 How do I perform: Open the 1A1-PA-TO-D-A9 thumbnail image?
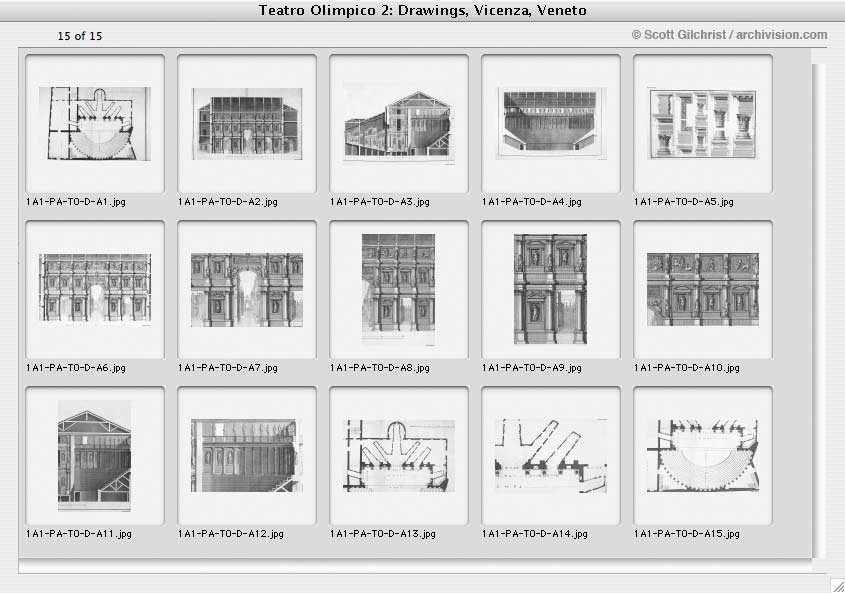[551, 289]
